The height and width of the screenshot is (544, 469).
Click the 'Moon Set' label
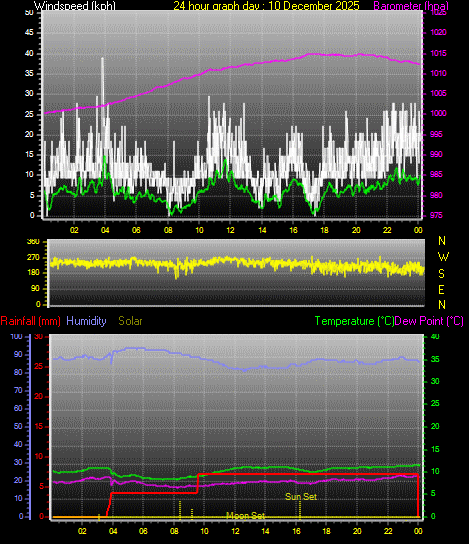[x=246, y=516]
